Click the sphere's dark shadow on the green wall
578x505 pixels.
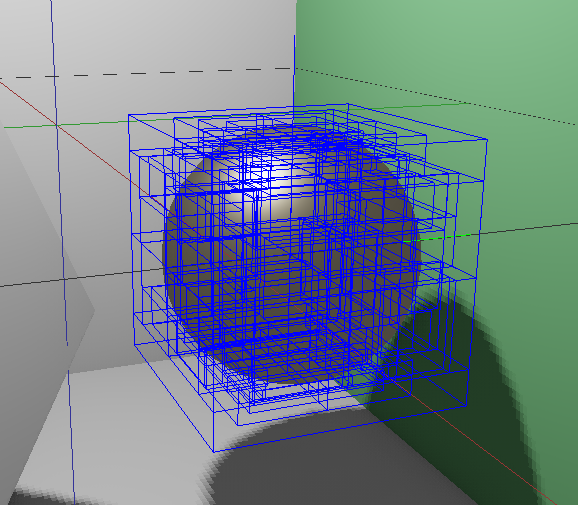point(461,354)
